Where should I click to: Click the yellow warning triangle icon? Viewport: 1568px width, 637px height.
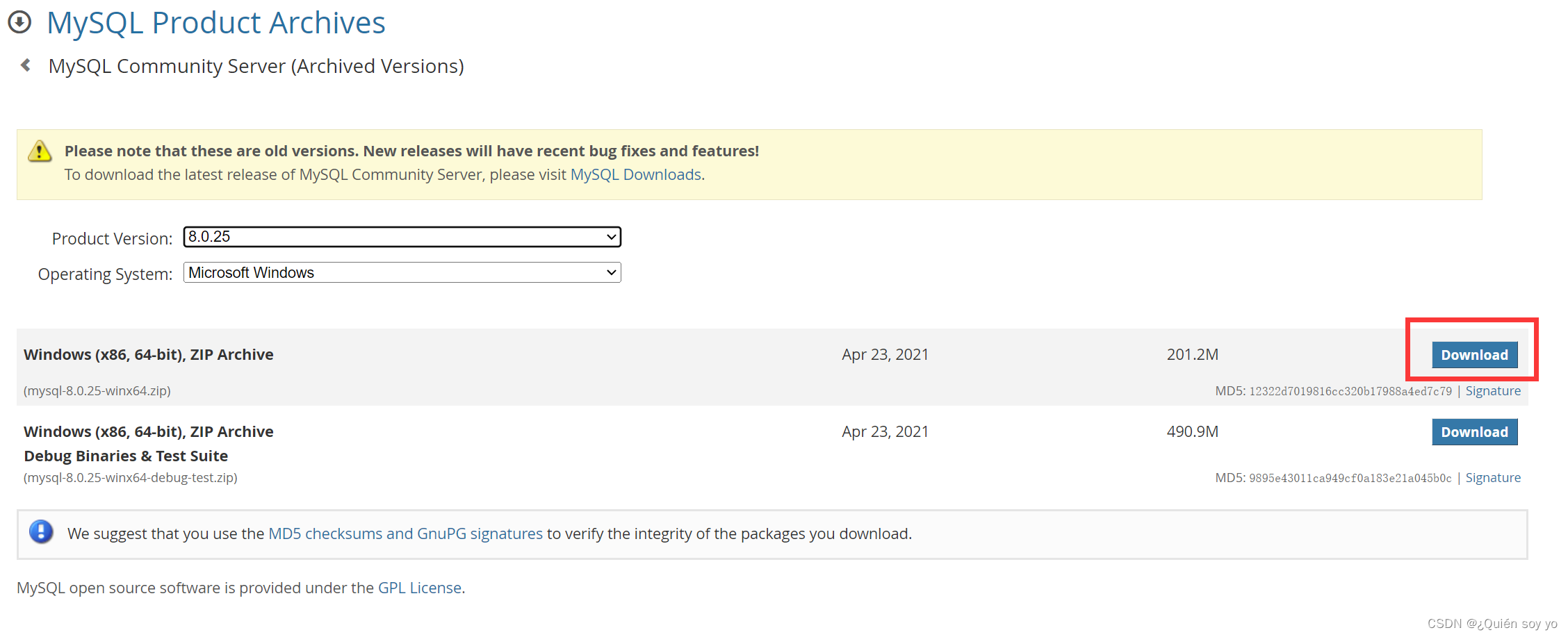40,151
